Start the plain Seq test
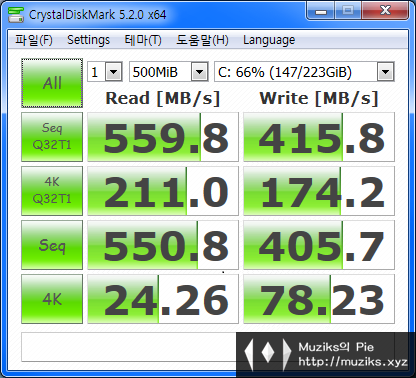 click(52, 245)
